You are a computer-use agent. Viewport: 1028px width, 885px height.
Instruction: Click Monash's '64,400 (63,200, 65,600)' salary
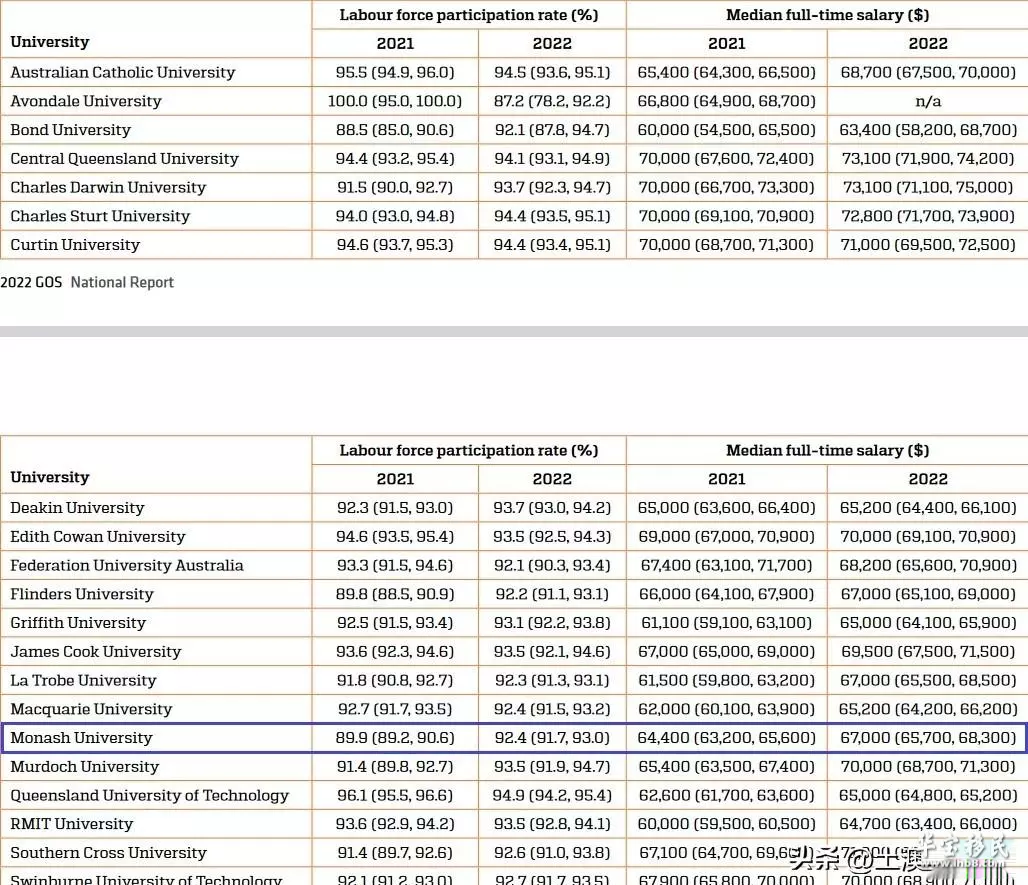pyautogui.click(x=726, y=738)
